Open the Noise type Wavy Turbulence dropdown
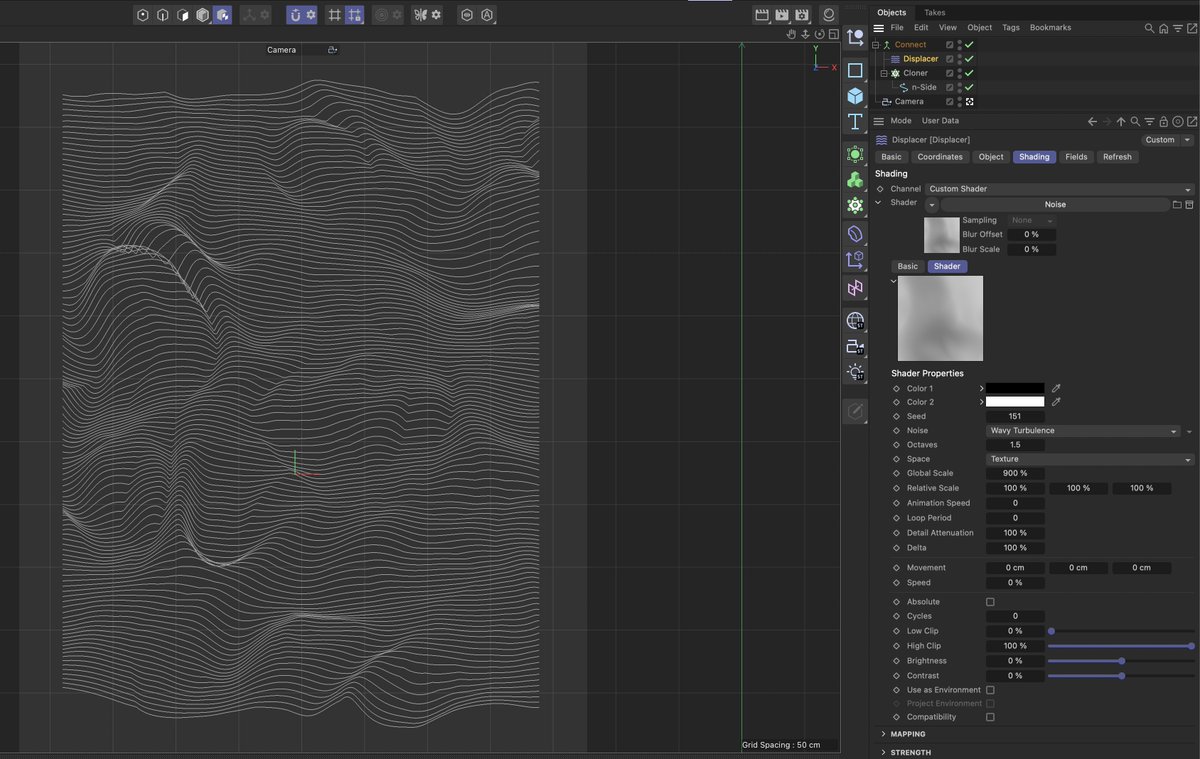This screenshot has width=1200, height=759. [1082, 431]
